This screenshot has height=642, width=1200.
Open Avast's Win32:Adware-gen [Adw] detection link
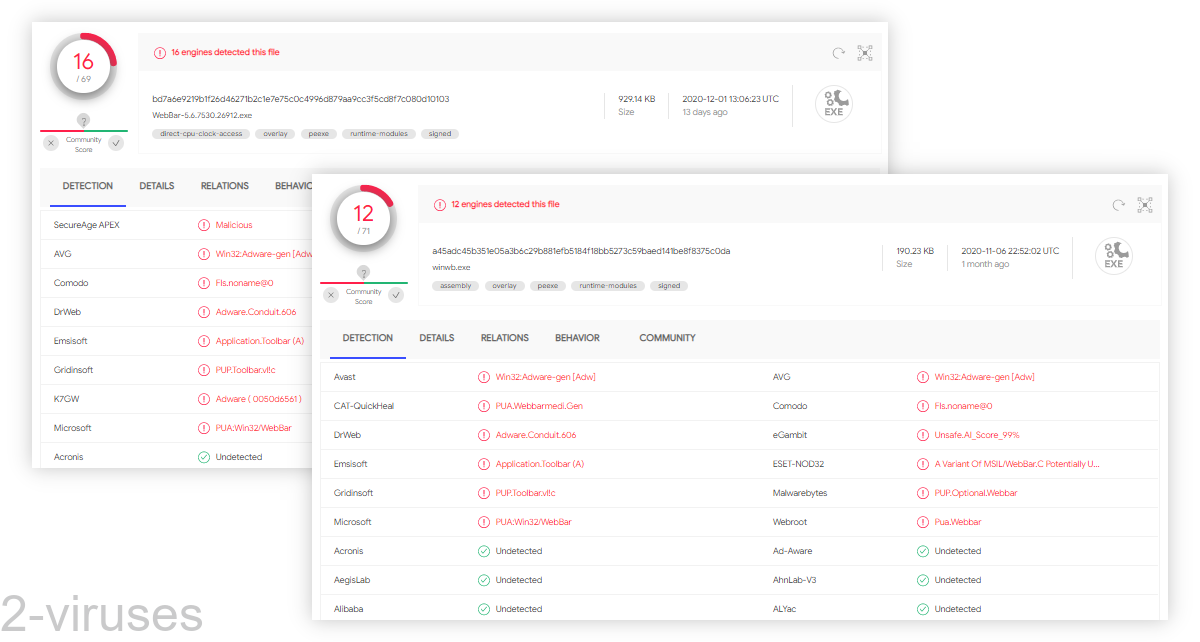[546, 376]
